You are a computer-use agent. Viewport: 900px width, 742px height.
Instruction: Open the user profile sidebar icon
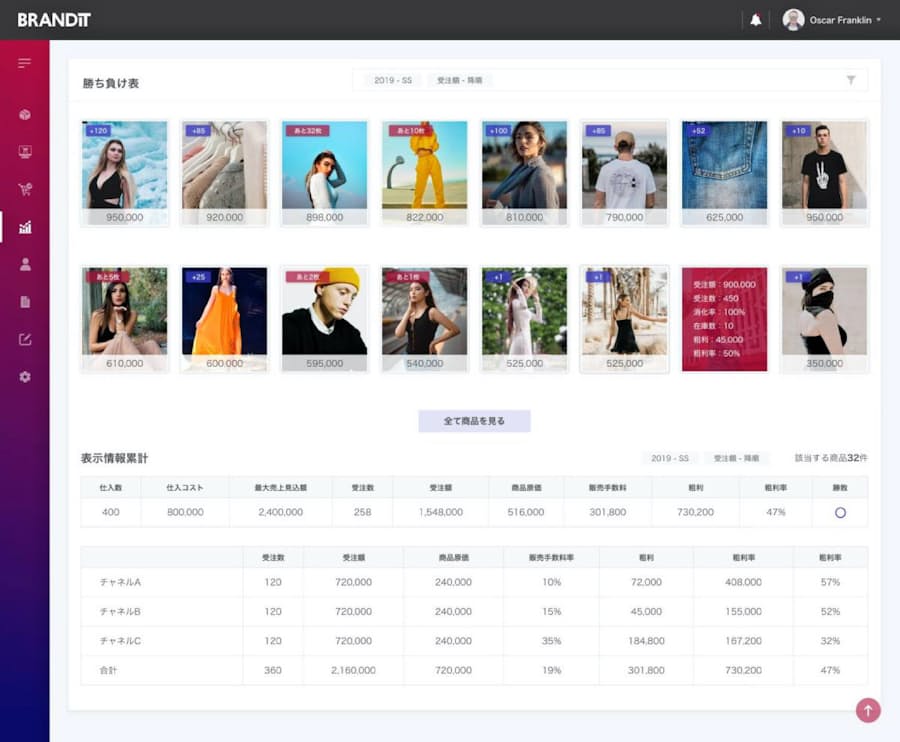pos(25,264)
